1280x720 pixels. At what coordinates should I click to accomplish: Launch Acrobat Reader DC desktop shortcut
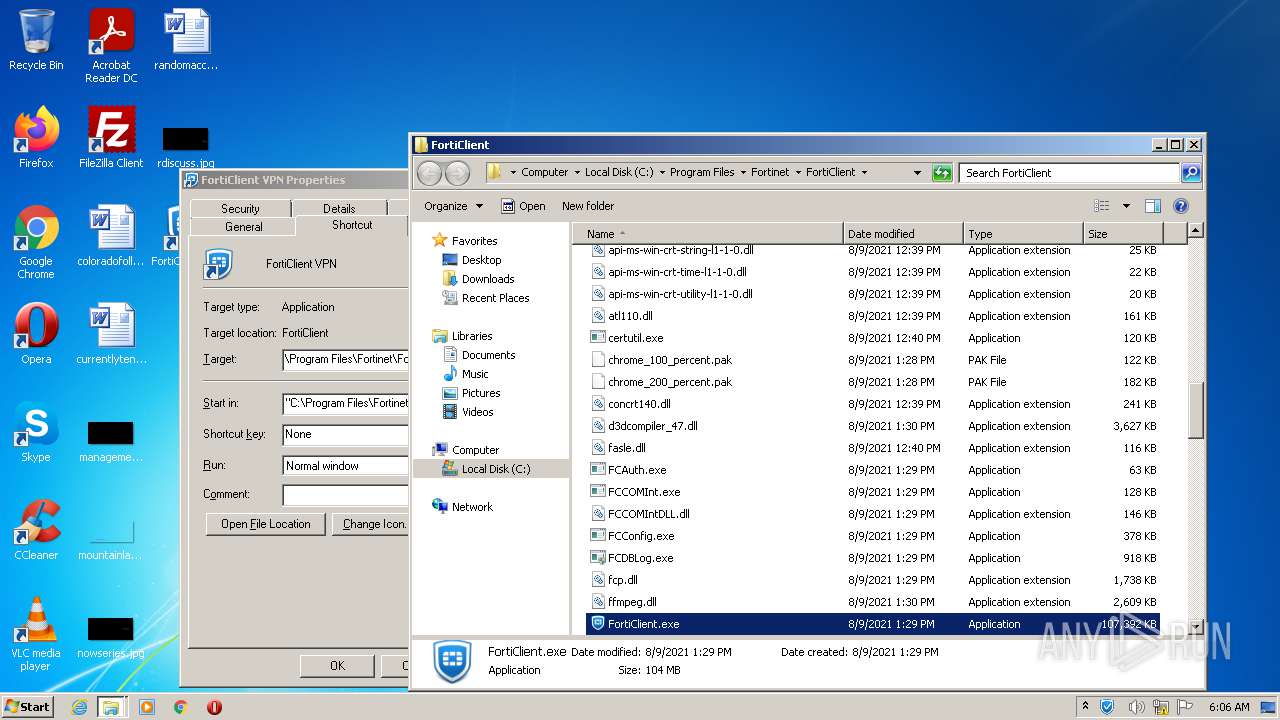[111, 46]
